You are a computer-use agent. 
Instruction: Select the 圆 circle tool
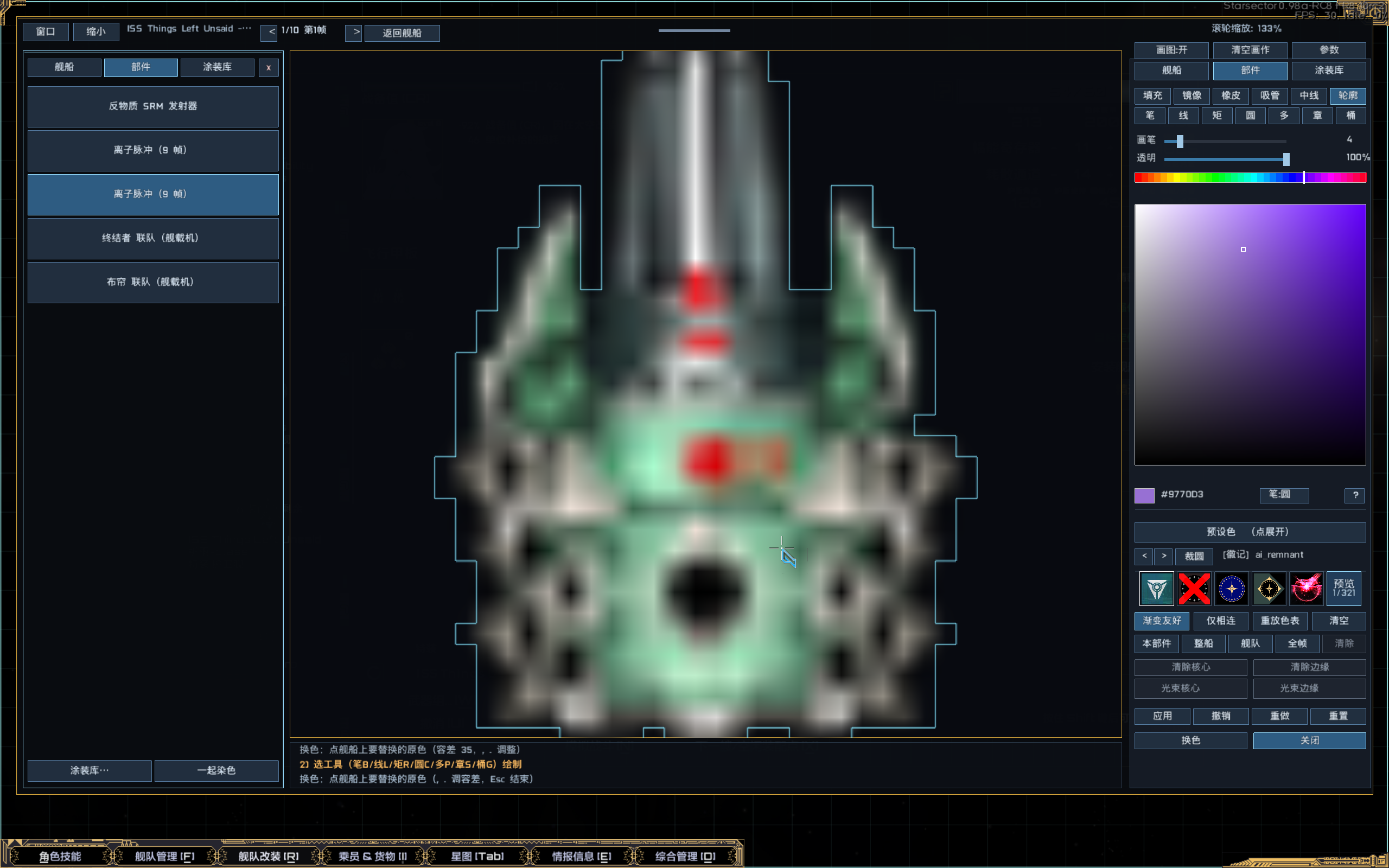coord(1250,116)
